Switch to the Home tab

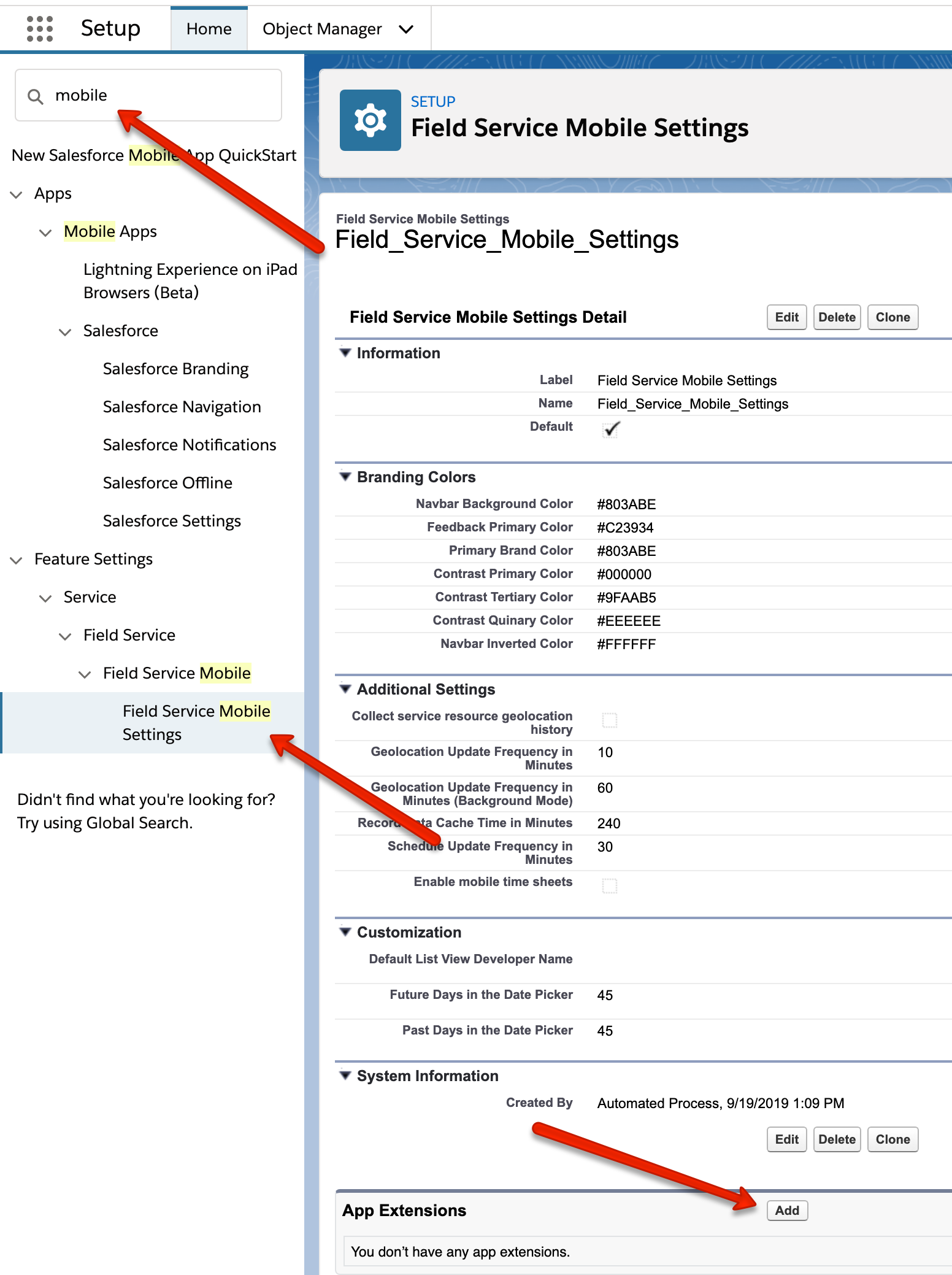point(209,29)
